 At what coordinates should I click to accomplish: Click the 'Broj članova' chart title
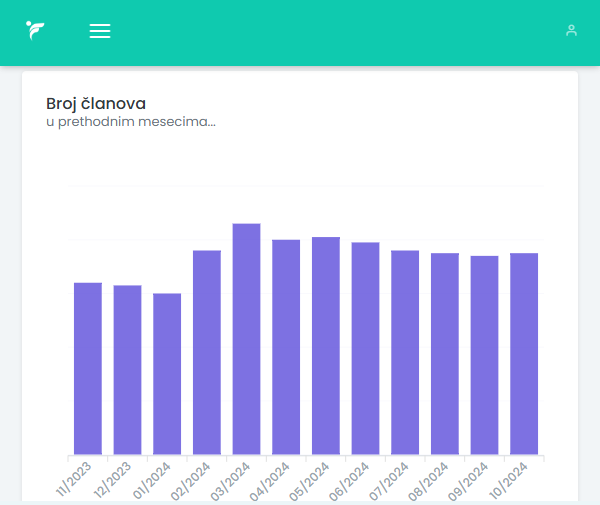pos(96,104)
